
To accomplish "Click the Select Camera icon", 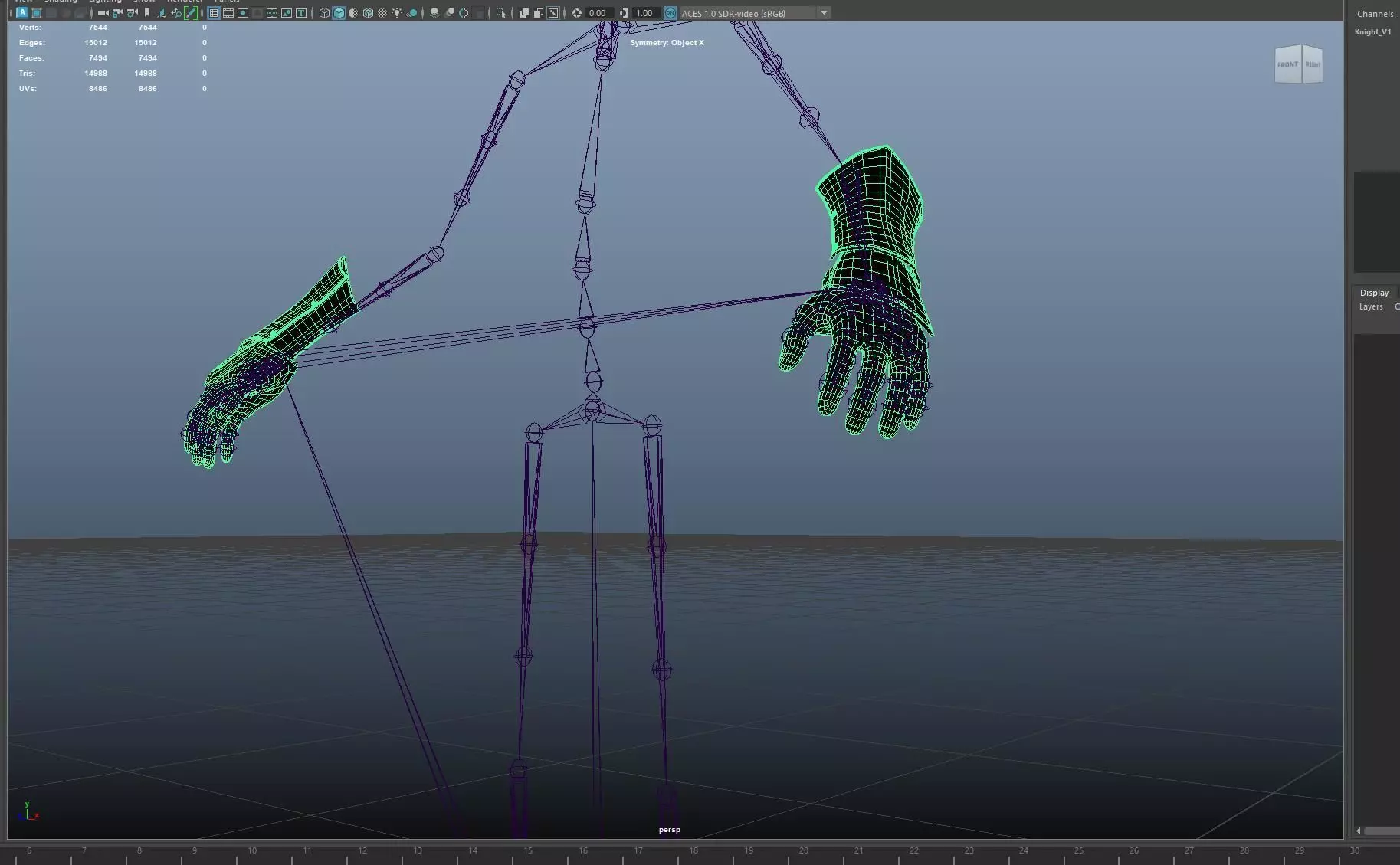I will tap(103, 13).
